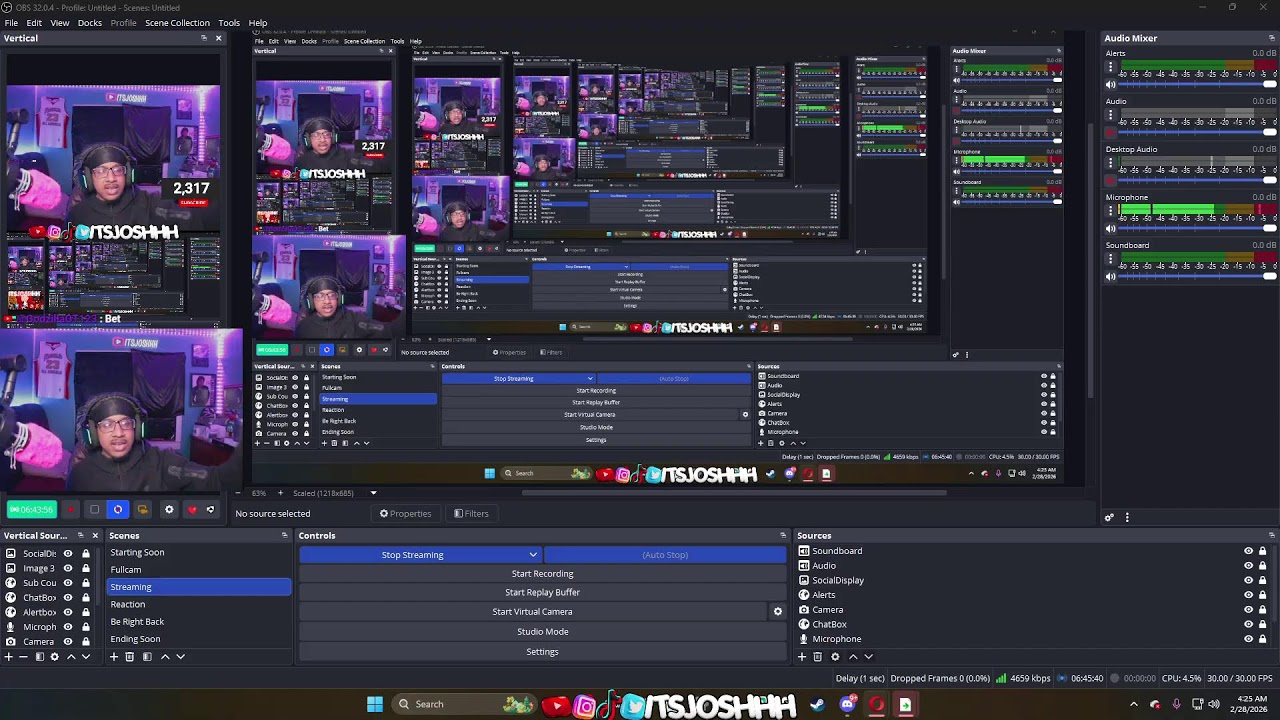Click the red heart icon in vertical toolbar
The height and width of the screenshot is (720, 1280).
coord(192,510)
